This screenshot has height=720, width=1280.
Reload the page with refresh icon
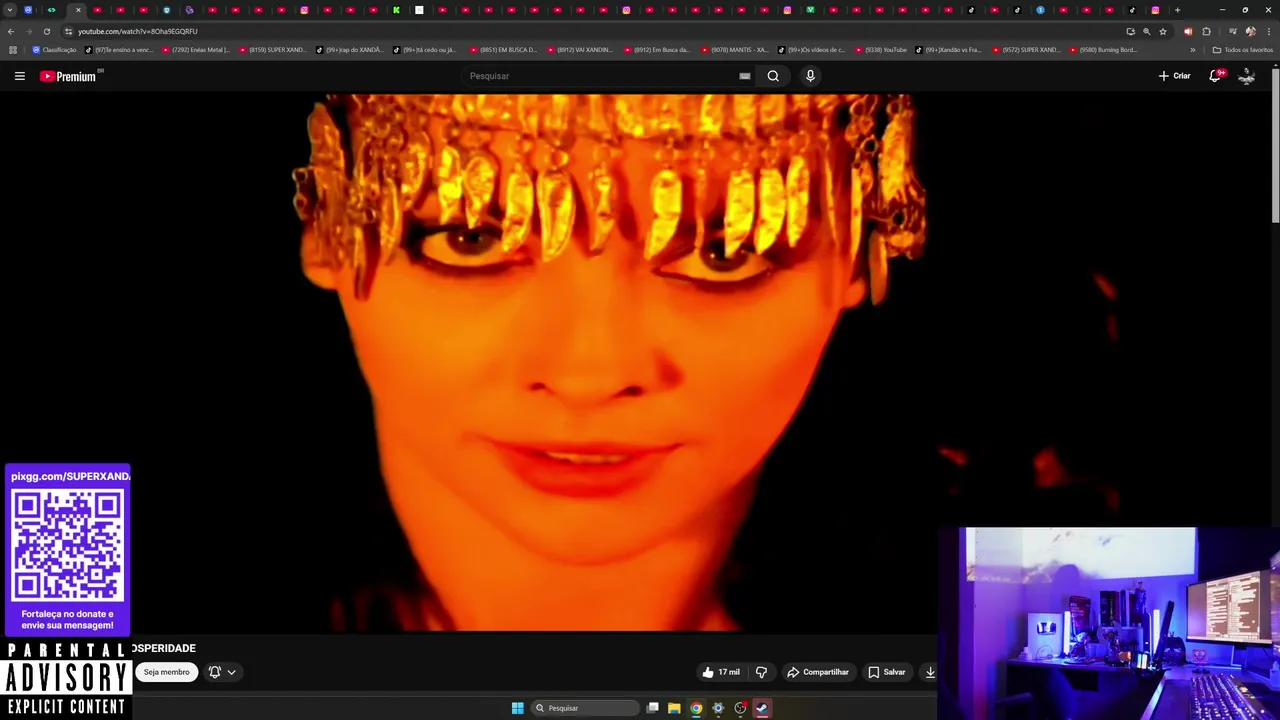pyautogui.click(x=46, y=31)
